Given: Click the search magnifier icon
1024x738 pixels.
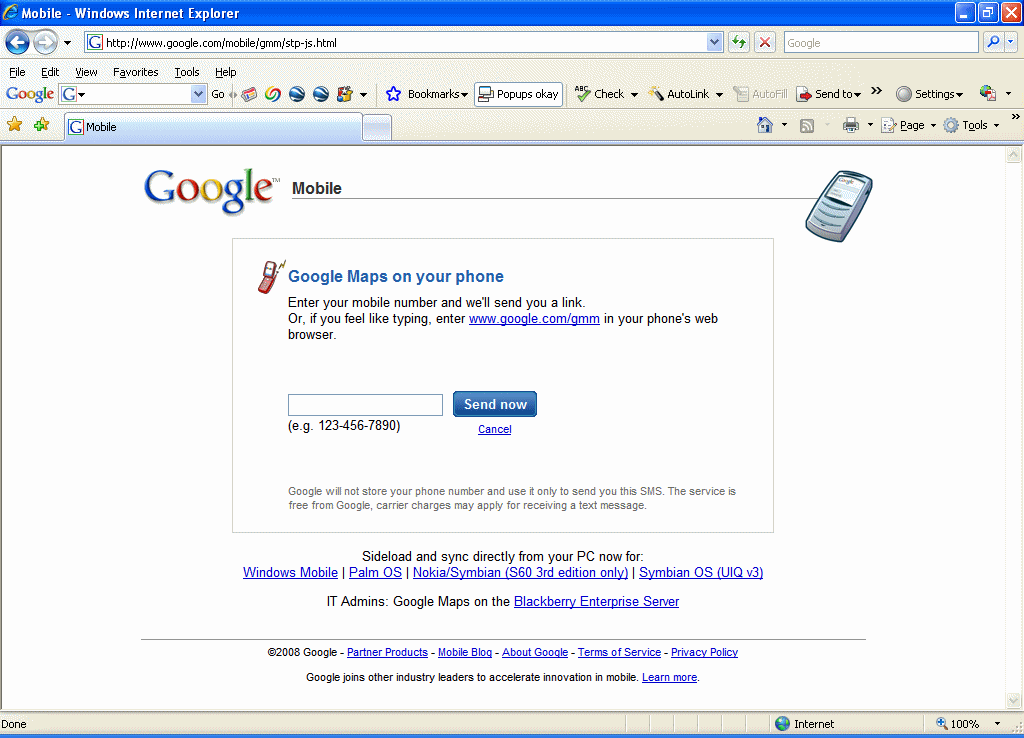Looking at the screenshot, I should tap(993, 42).
